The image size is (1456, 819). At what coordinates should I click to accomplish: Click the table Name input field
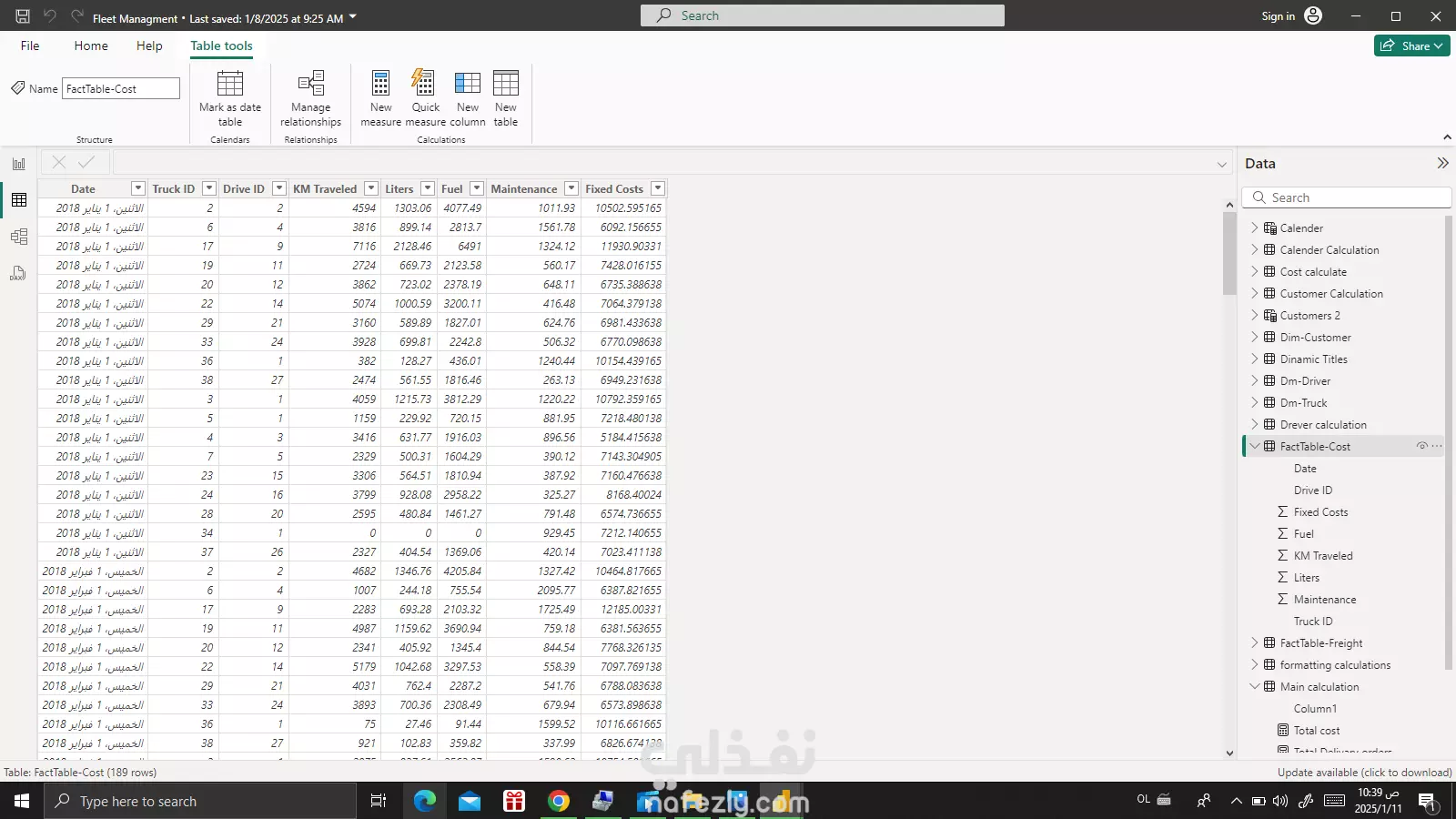tap(121, 88)
